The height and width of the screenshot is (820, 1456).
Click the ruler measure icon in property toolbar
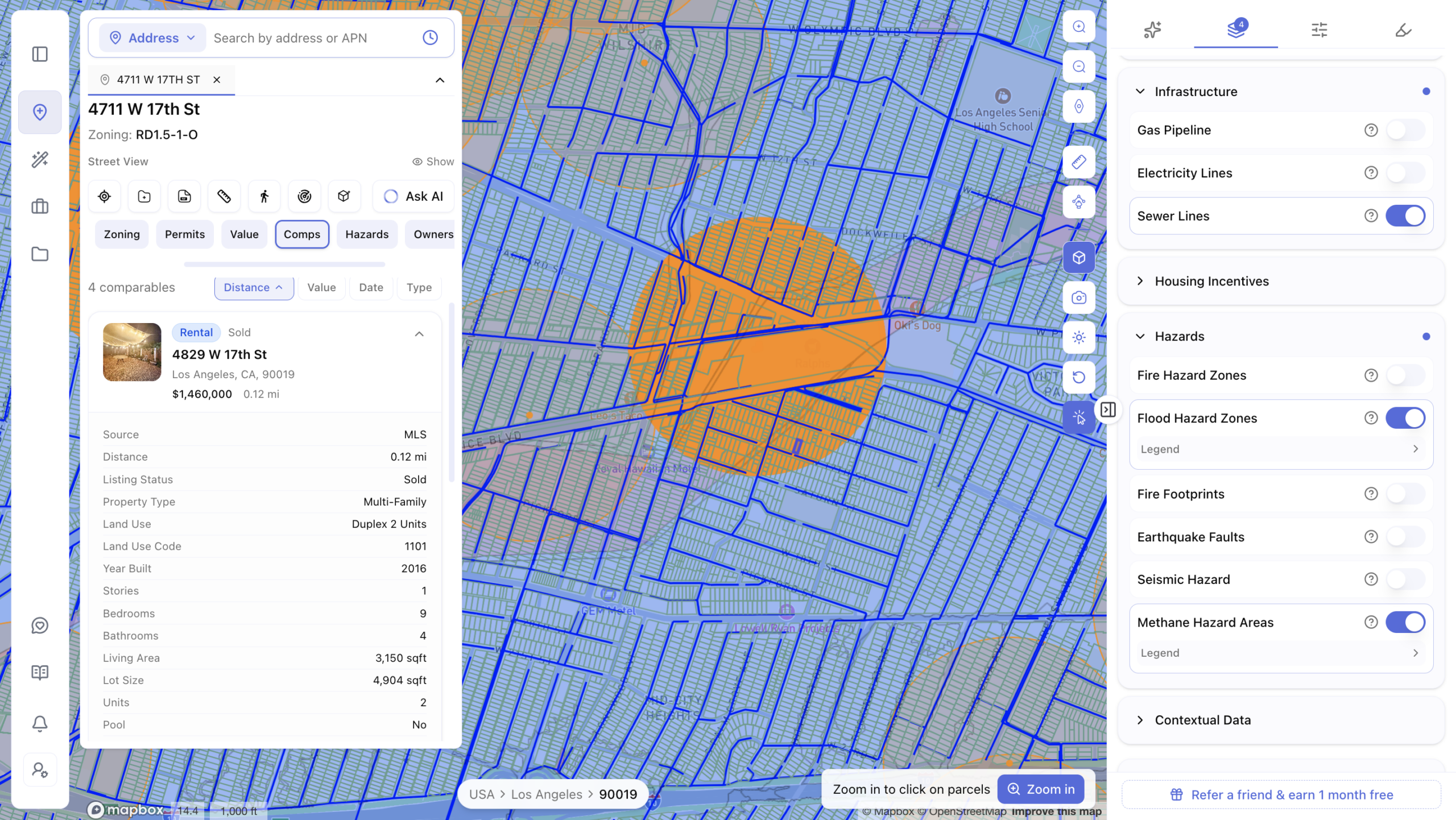click(x=224, y=196)
